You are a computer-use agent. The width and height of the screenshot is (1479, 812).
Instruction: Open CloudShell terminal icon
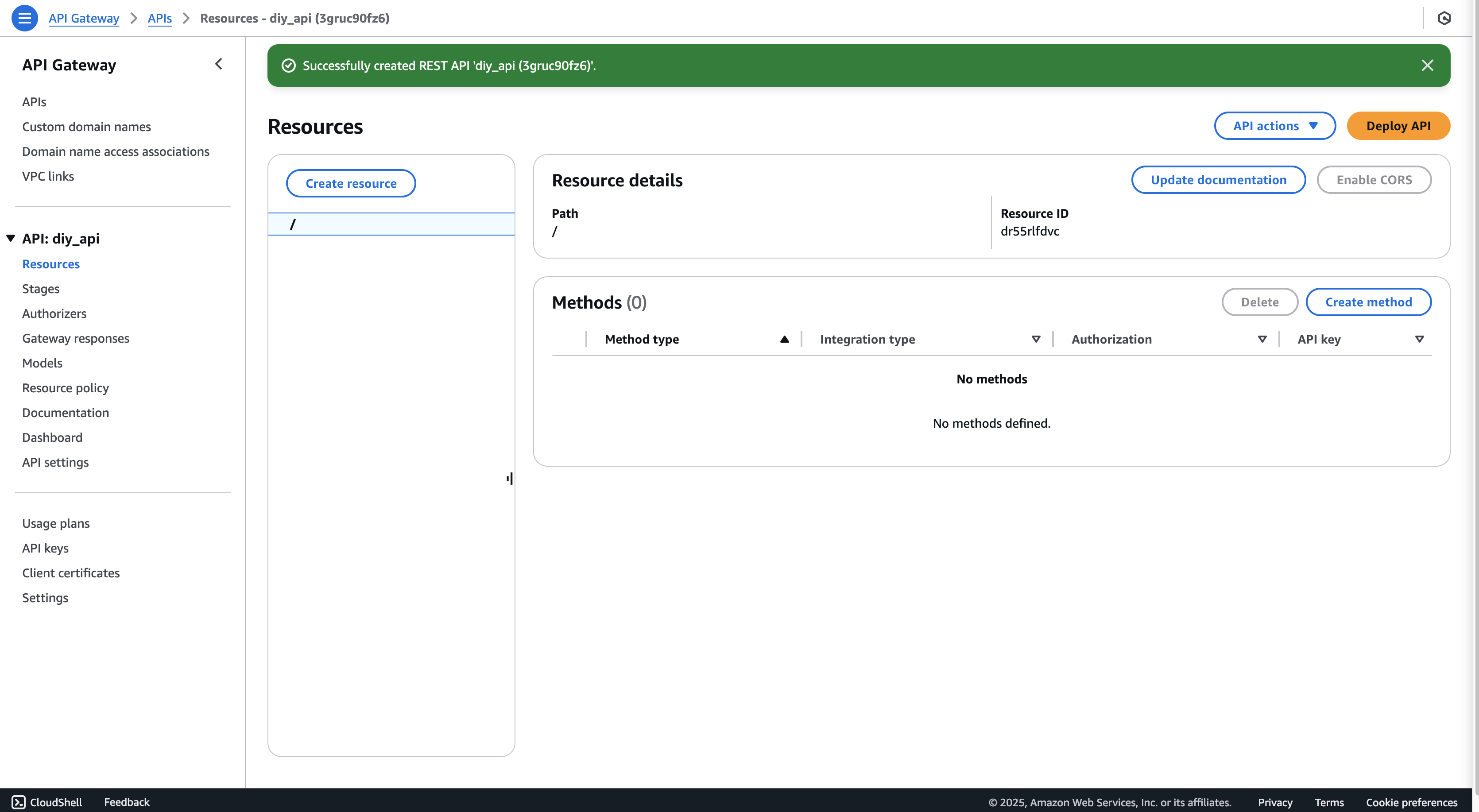point(18,802)
